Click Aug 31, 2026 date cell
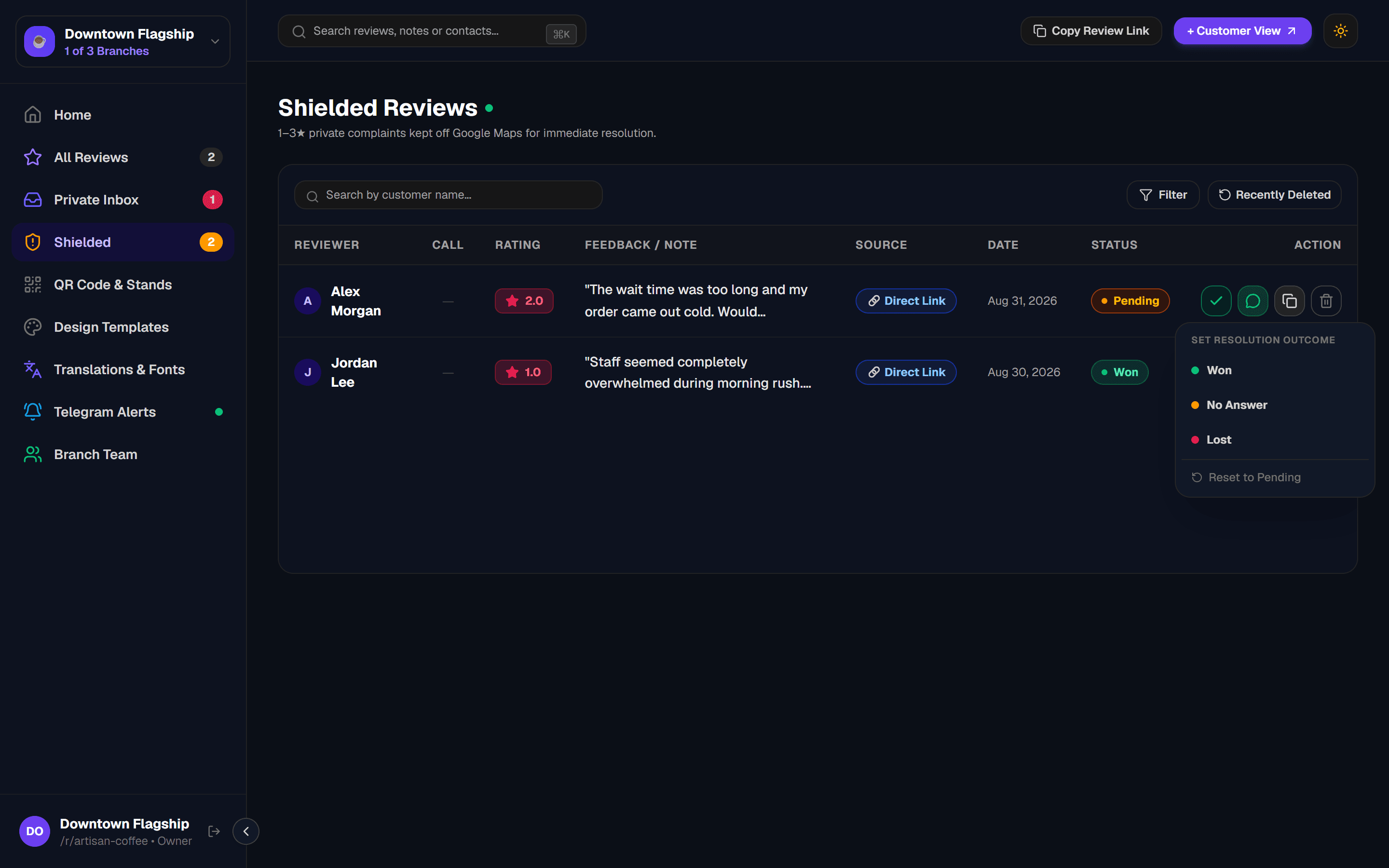The image size is (1389, 868). pyautogui.click(x=1021, y=301)
